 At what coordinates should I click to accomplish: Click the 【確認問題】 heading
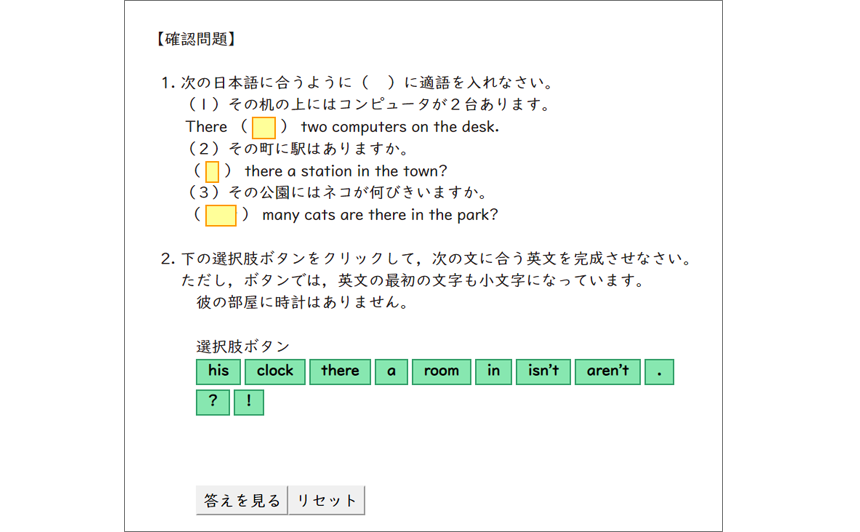pos(196,39)
